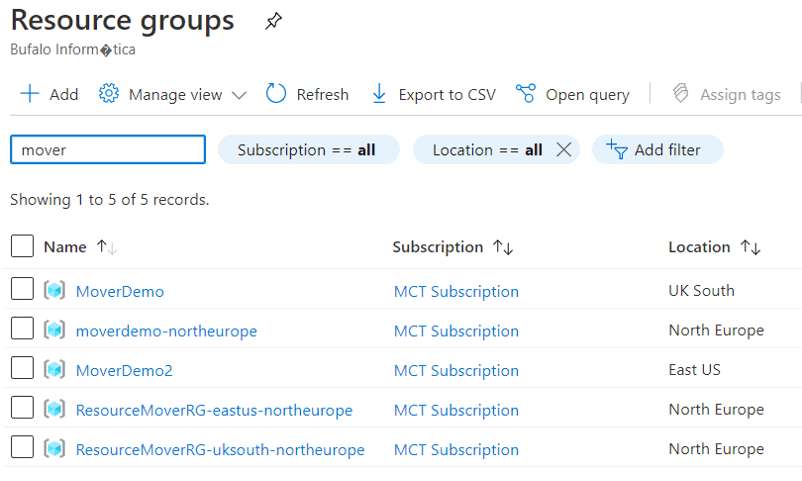Open the MoverDemo resource group
Viewport: 802px width, 481px height.
(x=120, y=291)
